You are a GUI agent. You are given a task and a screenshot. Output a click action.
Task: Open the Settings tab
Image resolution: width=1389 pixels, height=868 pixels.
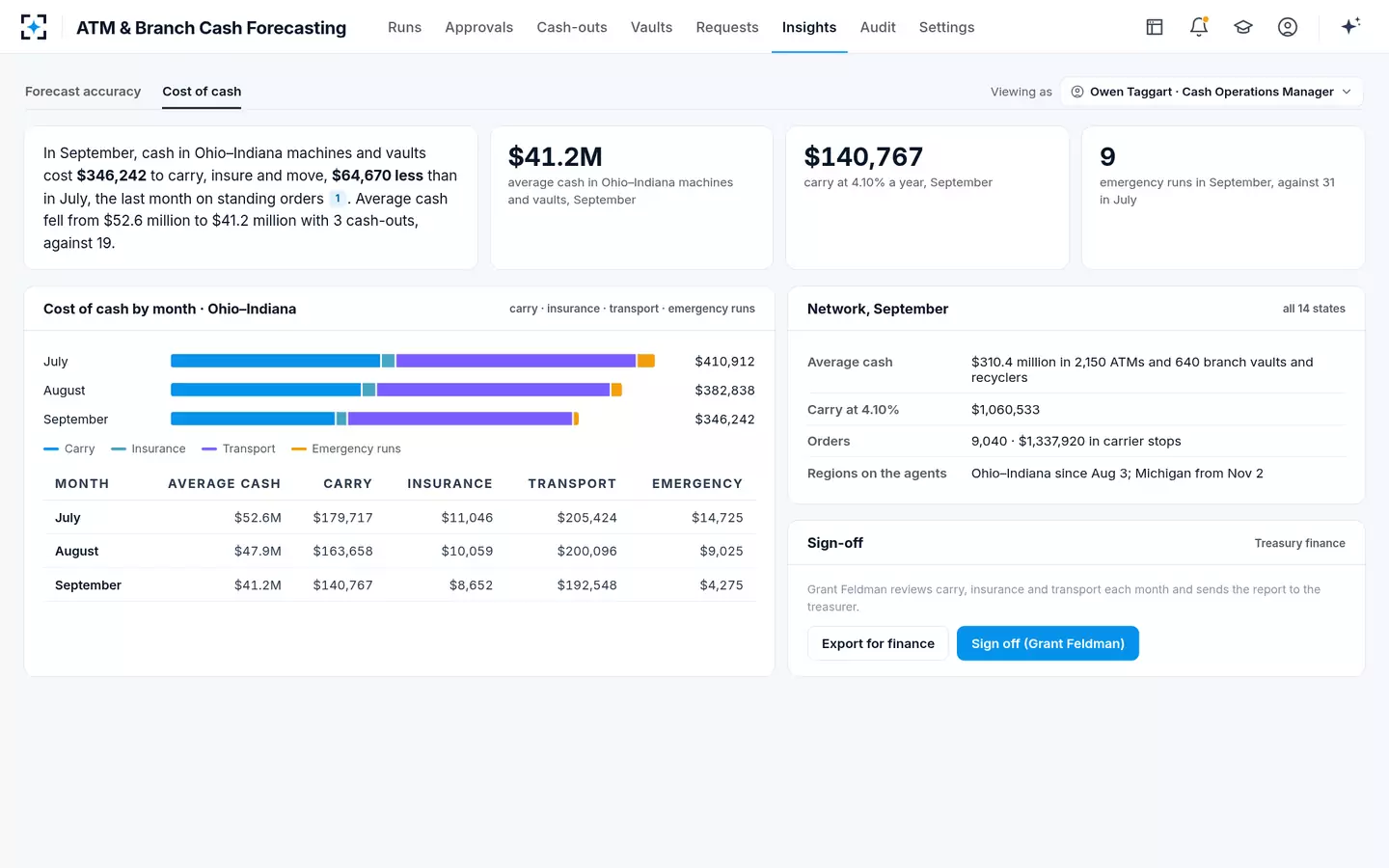click(946, 27)
